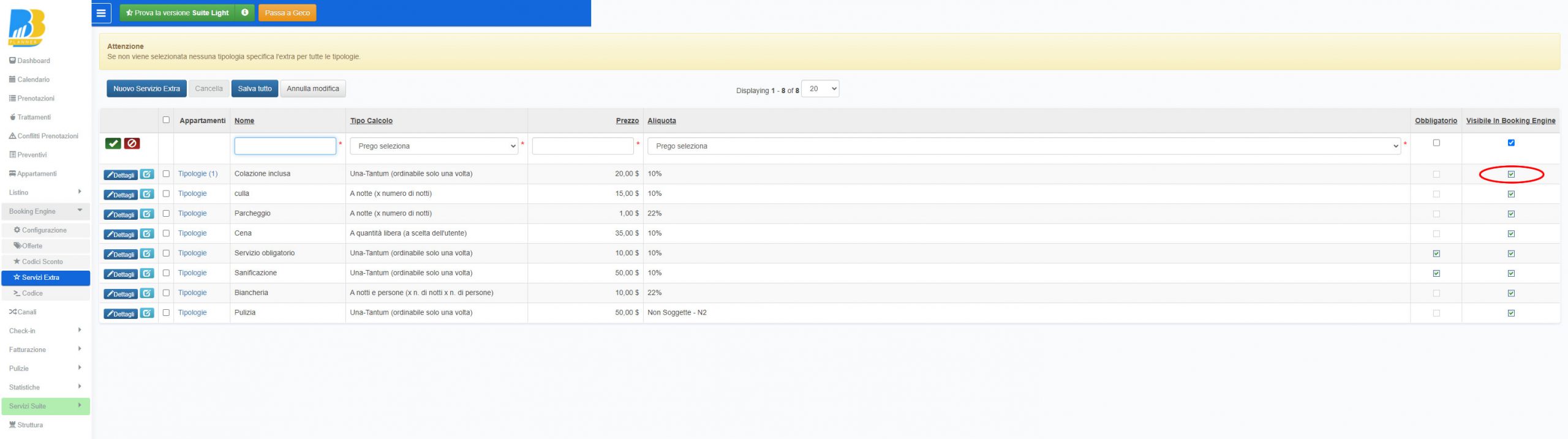Click the edit icon for Parcheggio row
The width and height of the screenshot is (1568, 439).
pyautogui.click(x=147, y=214)
